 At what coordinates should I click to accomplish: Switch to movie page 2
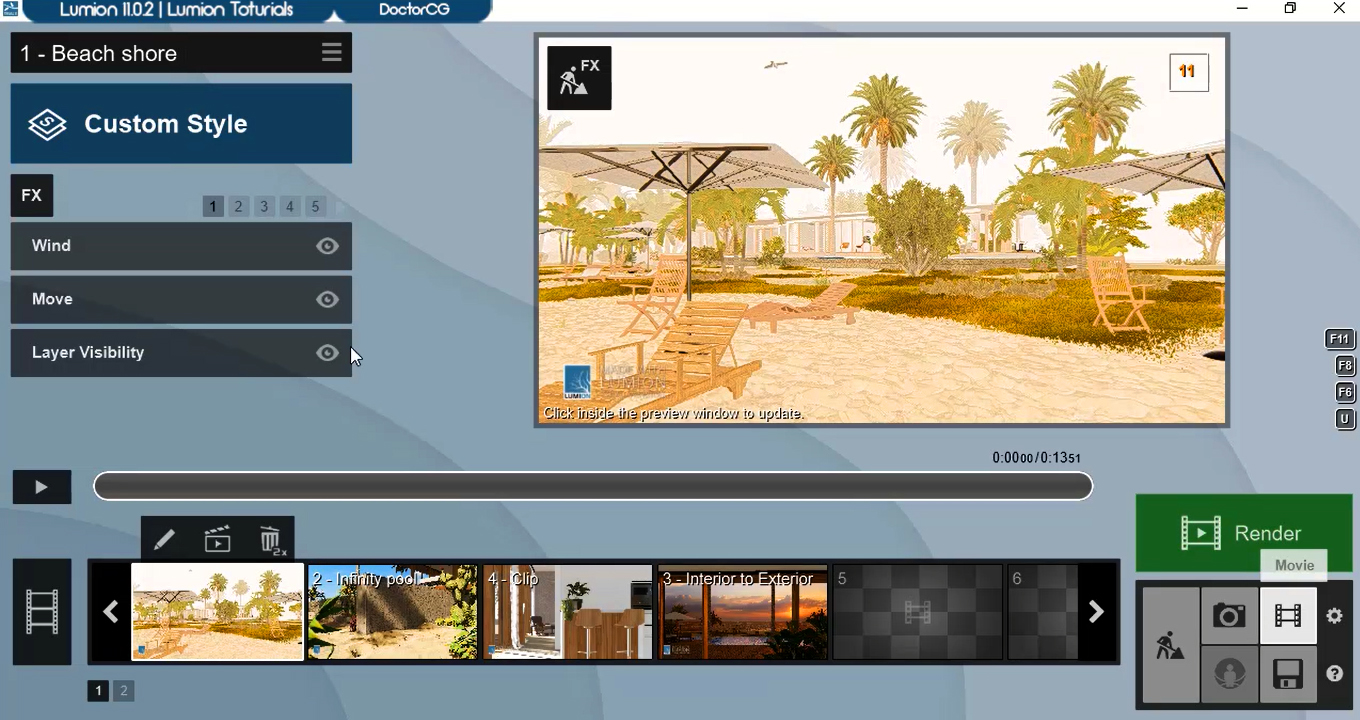[124, 691]
